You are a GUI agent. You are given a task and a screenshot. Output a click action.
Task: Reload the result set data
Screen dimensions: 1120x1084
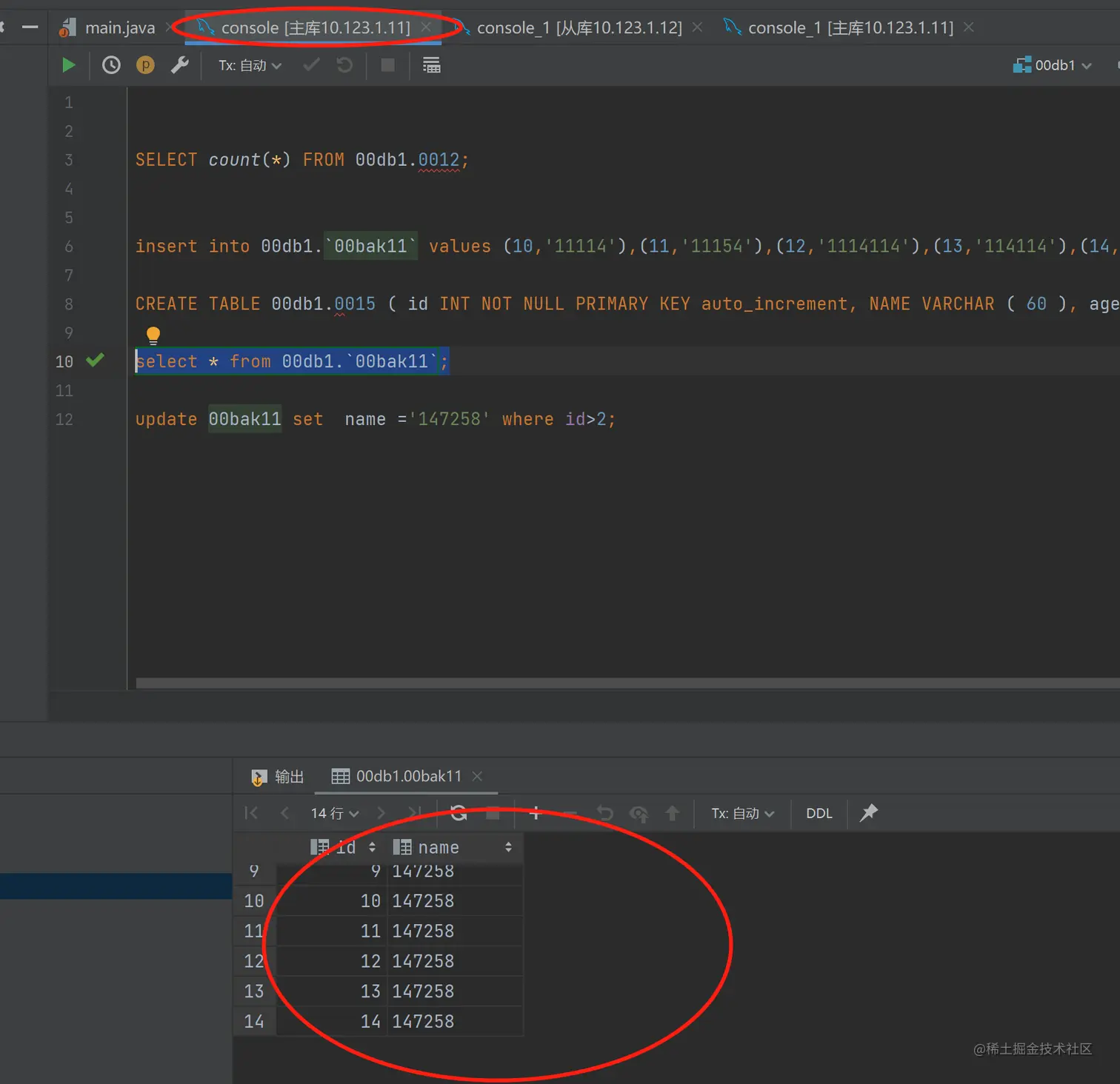coord(459,813)
